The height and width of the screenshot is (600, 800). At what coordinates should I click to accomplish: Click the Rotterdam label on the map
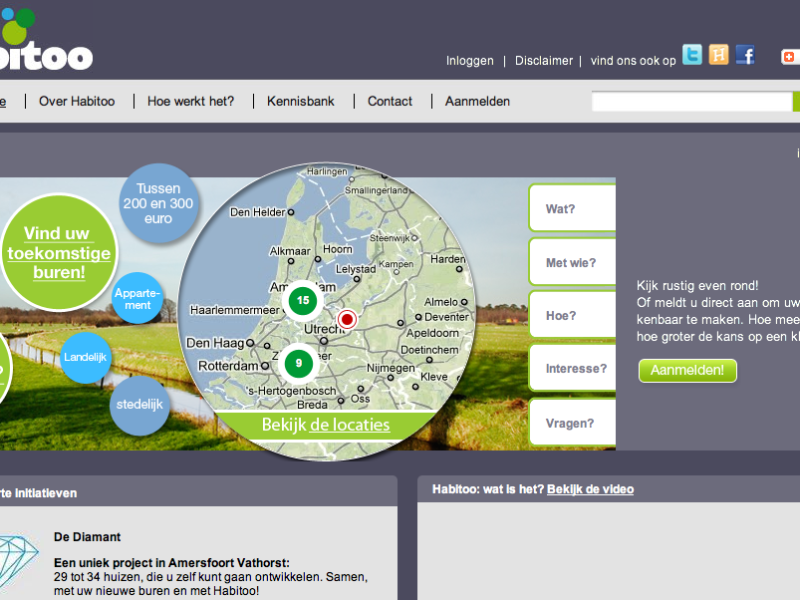tap(228, 366)
